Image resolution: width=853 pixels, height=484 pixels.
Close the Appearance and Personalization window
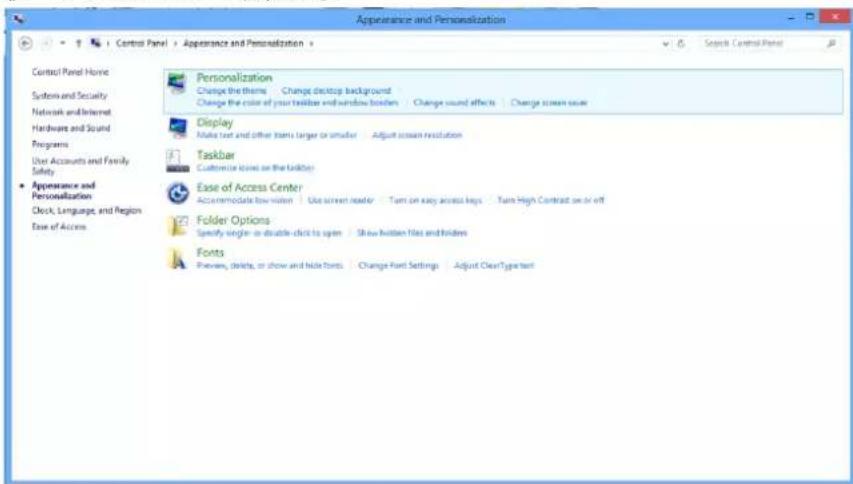[x=835, y=17]
